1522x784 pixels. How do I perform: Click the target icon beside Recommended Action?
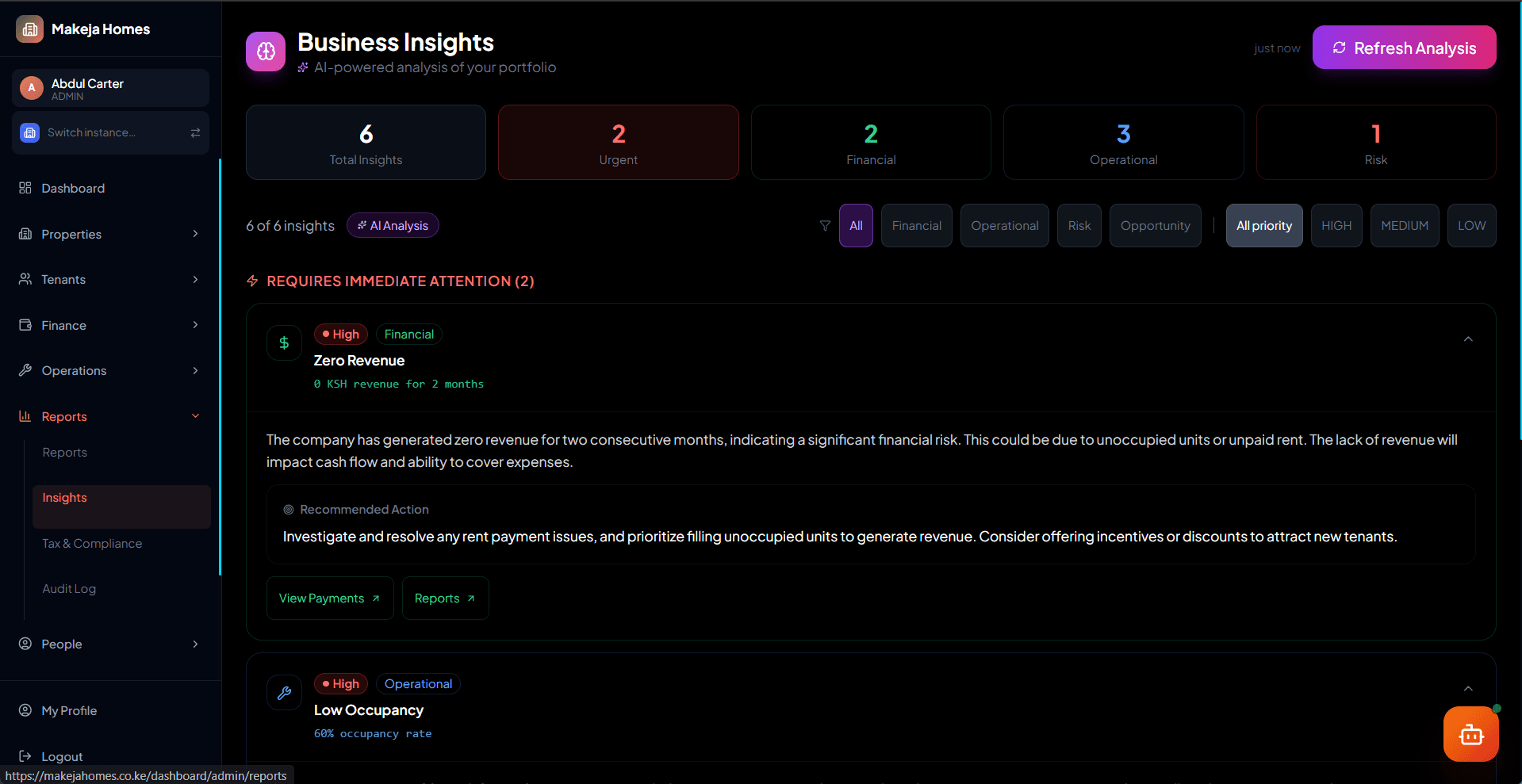289,510
